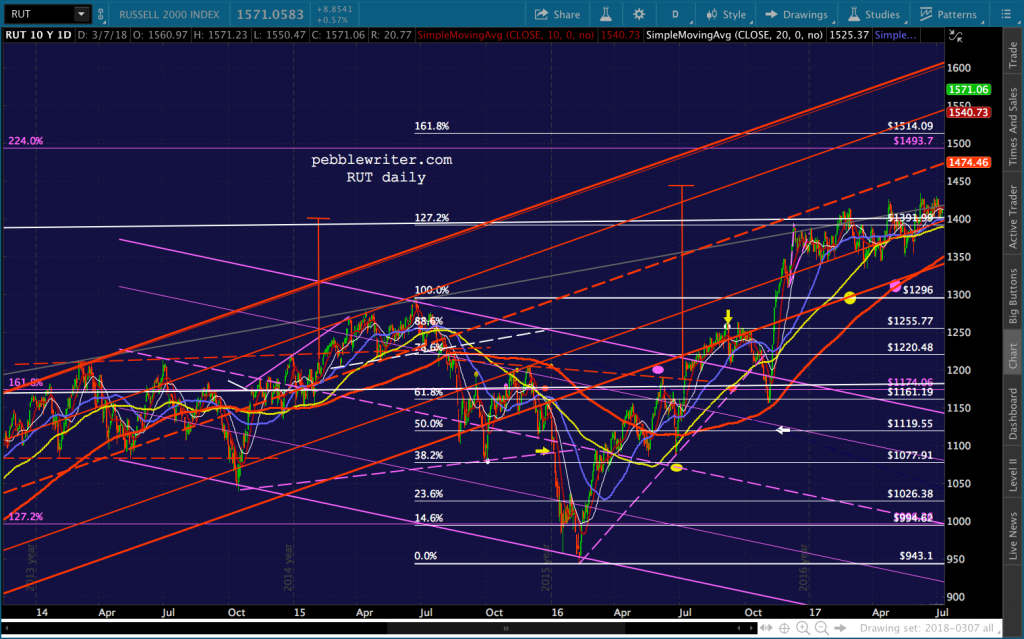The image size is (1024, 639).
Task: Click the 1571.0583 last price value
Action: pyautogui.click(x=270, y=14)
